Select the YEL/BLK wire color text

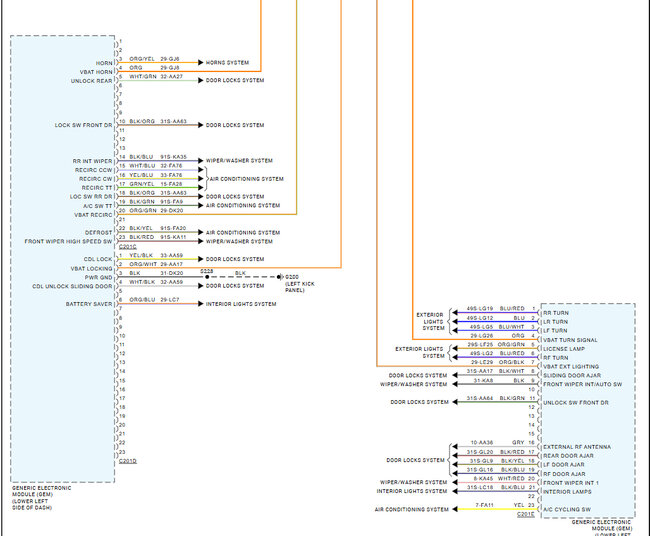click(141, 255)
